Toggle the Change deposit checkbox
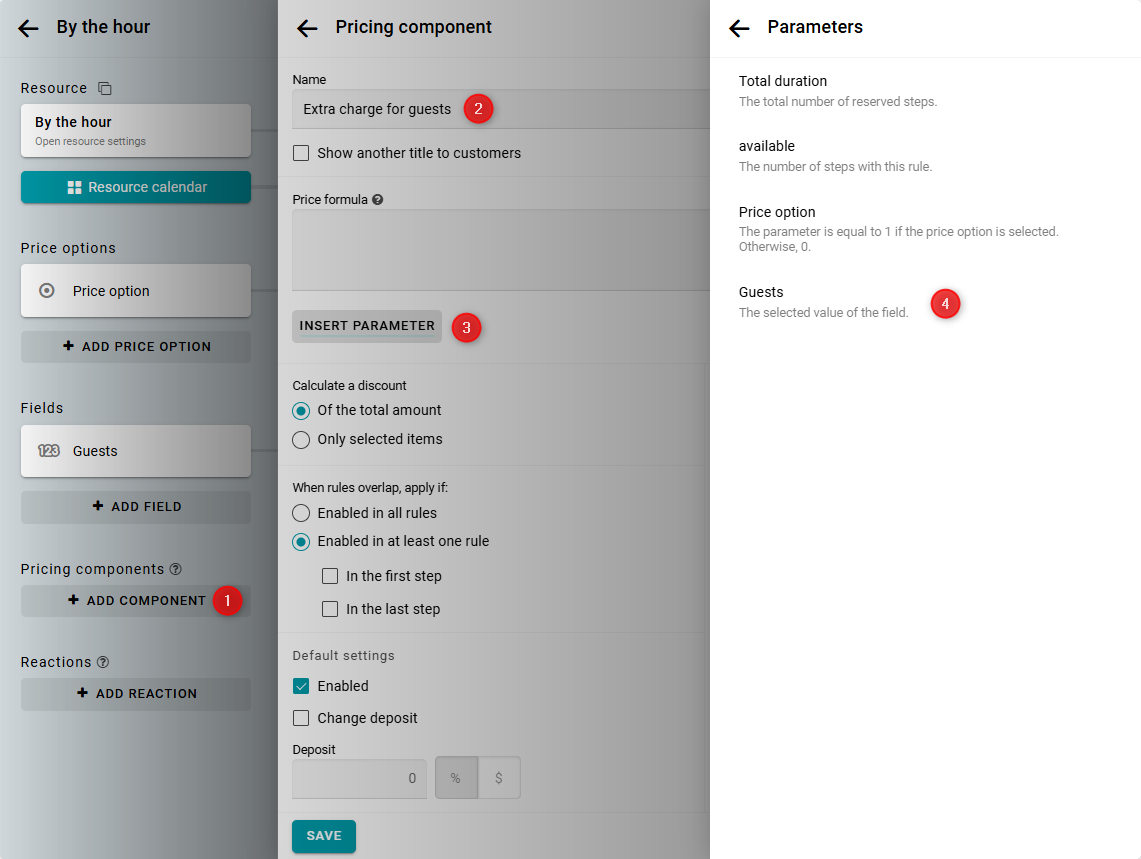Image resolution: width=1141 pixels, height=859 pixels. click(x=301, y=718)
